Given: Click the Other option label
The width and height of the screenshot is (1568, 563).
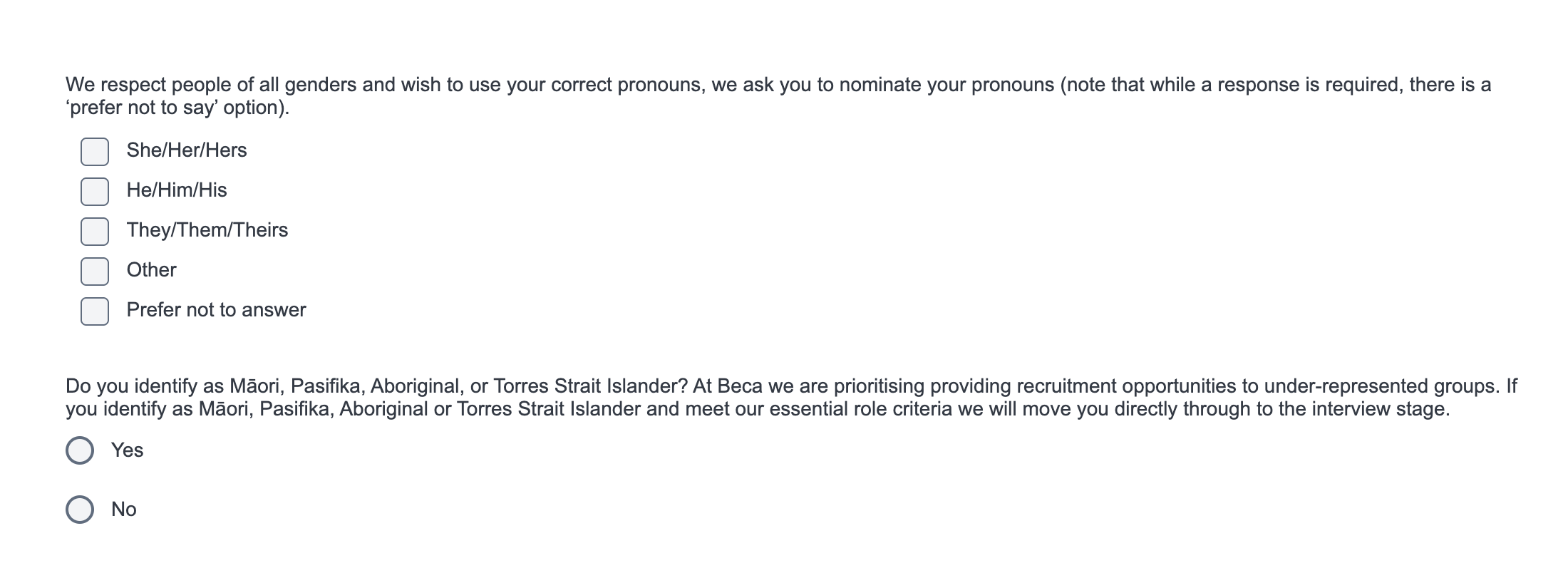Looking at the screenshot, I should click(x=152, y=270).
